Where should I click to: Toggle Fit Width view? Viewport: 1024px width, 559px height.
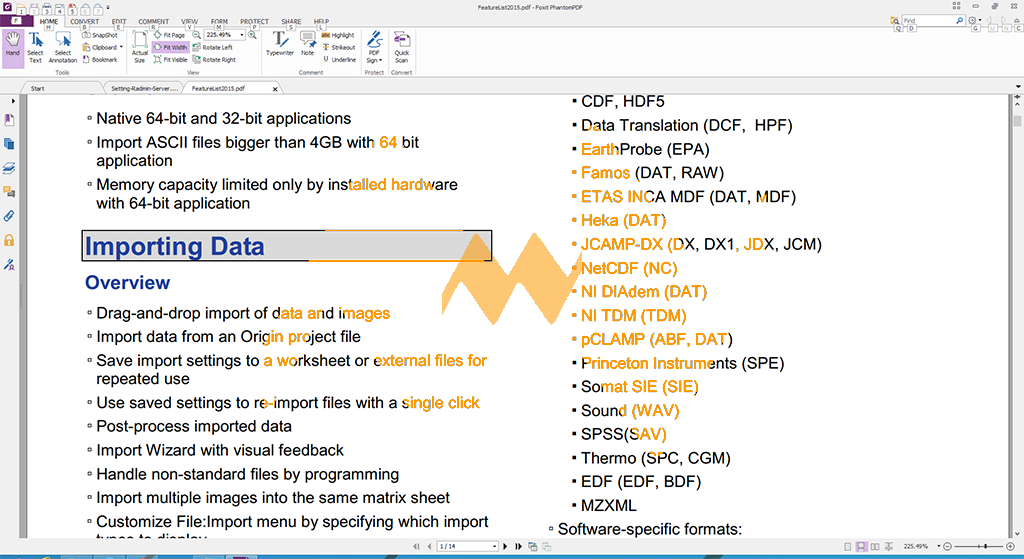[170, 47]
